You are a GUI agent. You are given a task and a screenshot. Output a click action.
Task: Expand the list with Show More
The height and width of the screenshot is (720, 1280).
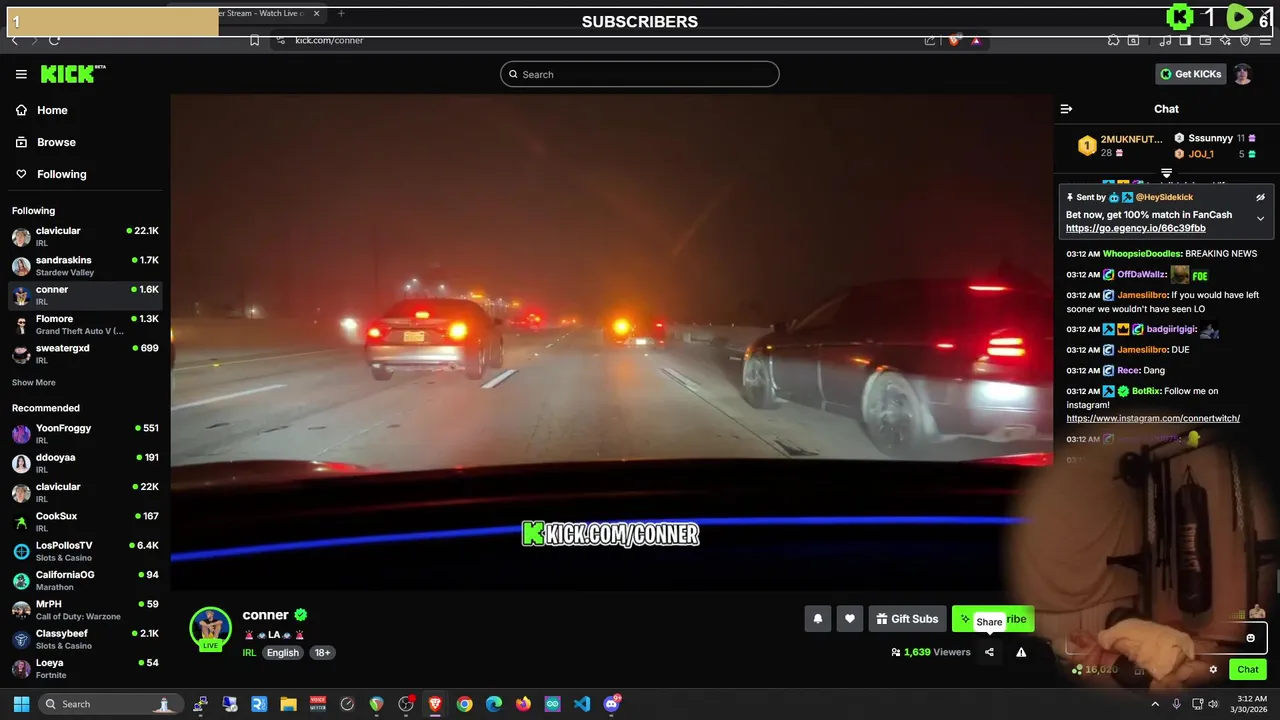pyautogui.click(x=33, y=383)
